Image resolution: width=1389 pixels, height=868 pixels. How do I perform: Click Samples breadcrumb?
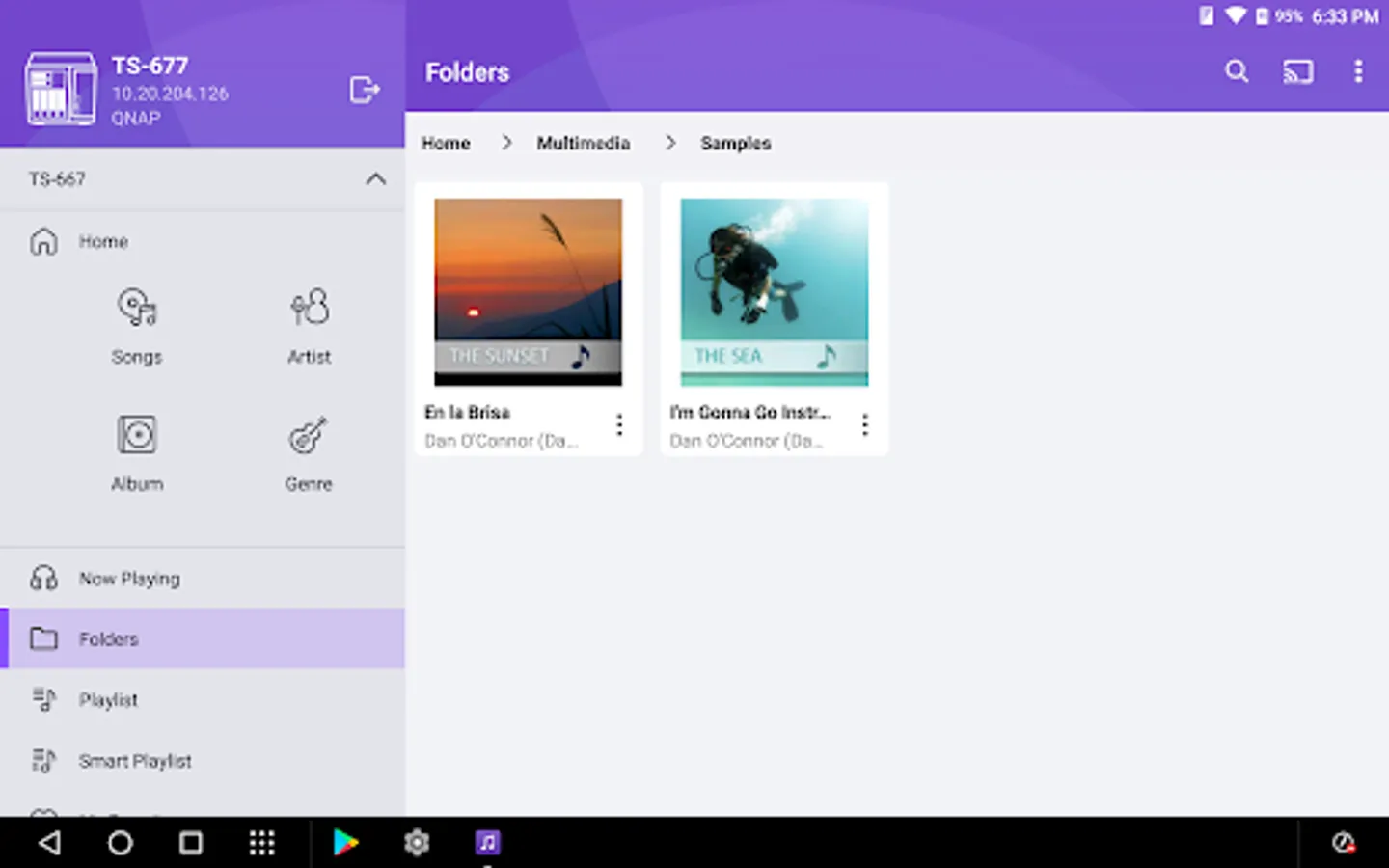point(735,143)
